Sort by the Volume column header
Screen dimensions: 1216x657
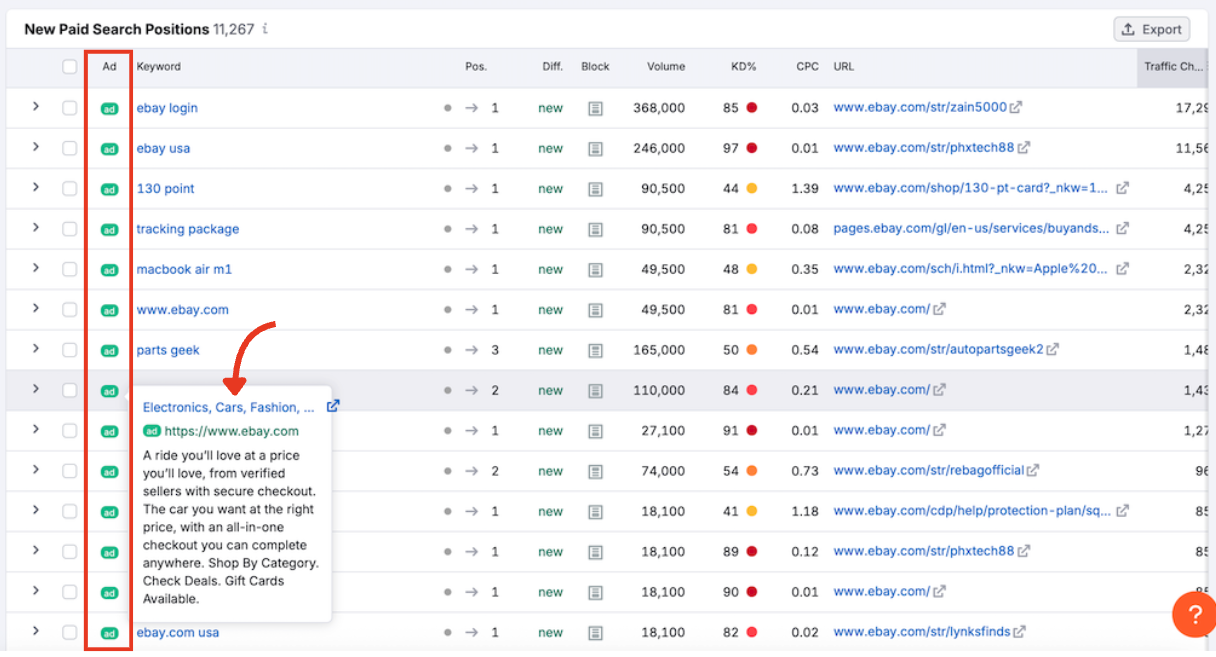click(x=666, y=66)
